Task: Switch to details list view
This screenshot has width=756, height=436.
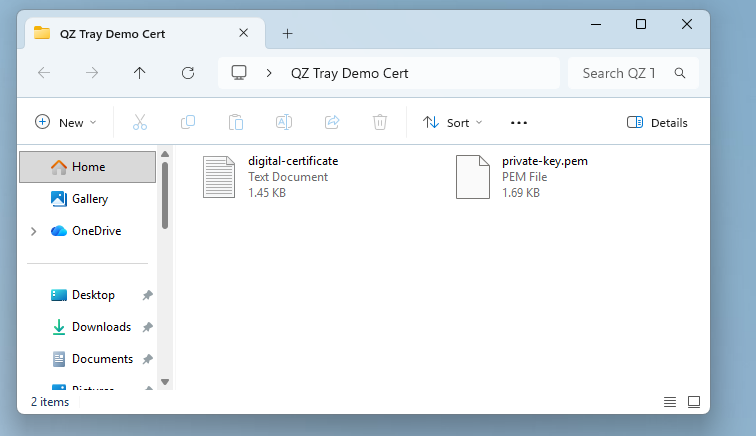Action: coord(670,402)
